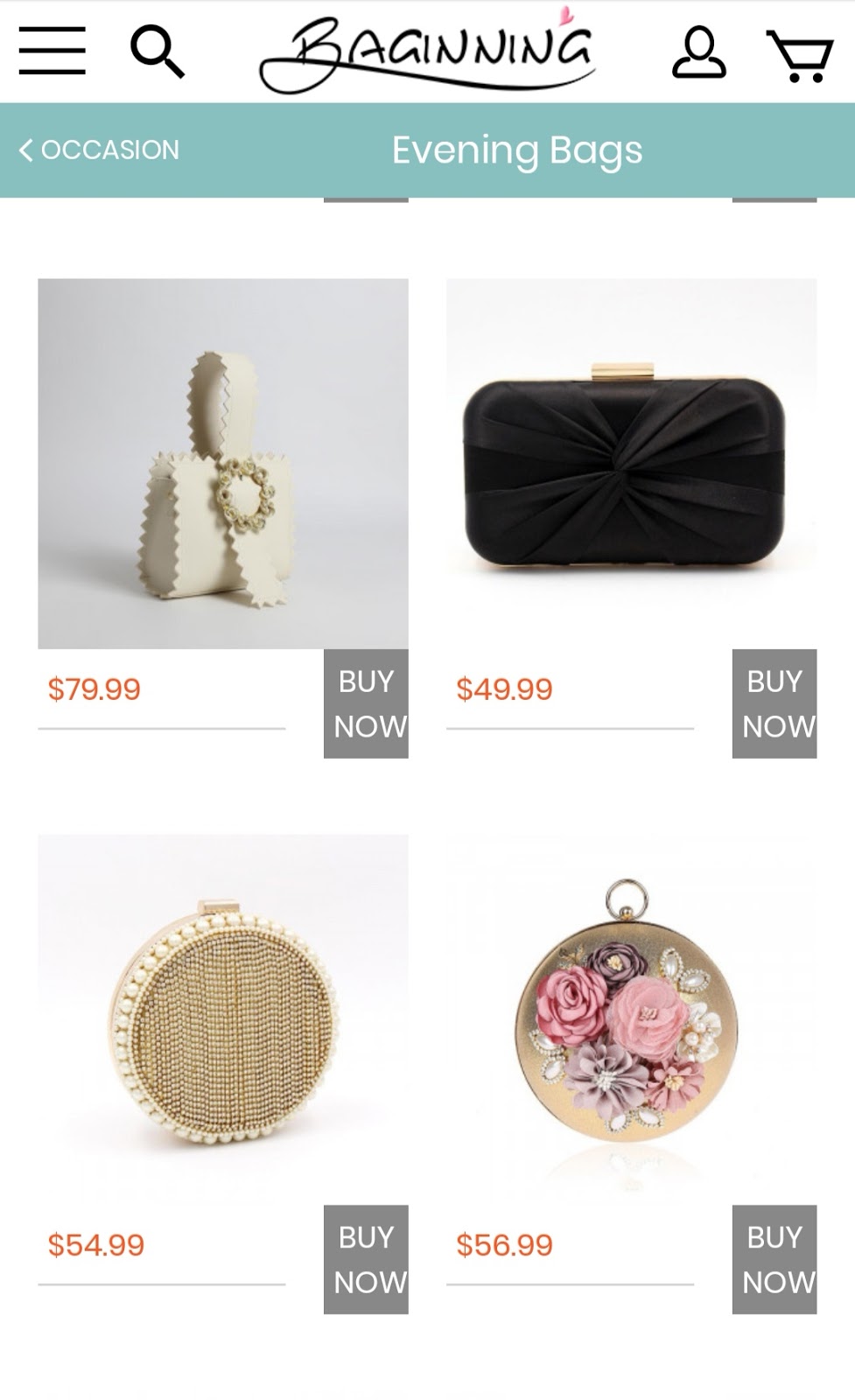Click the $54.99 price label
This screenshot has height=1400, width=855.
pyautogui.click(x=96, y=1244)
